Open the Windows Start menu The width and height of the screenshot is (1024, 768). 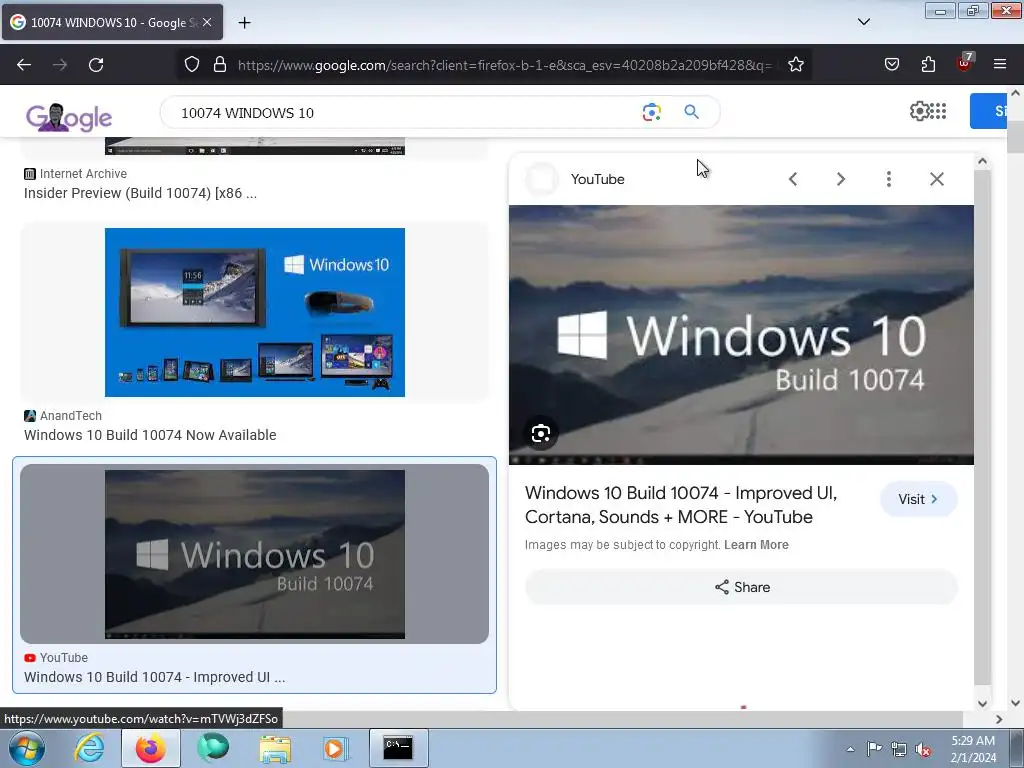click(27, 748)
